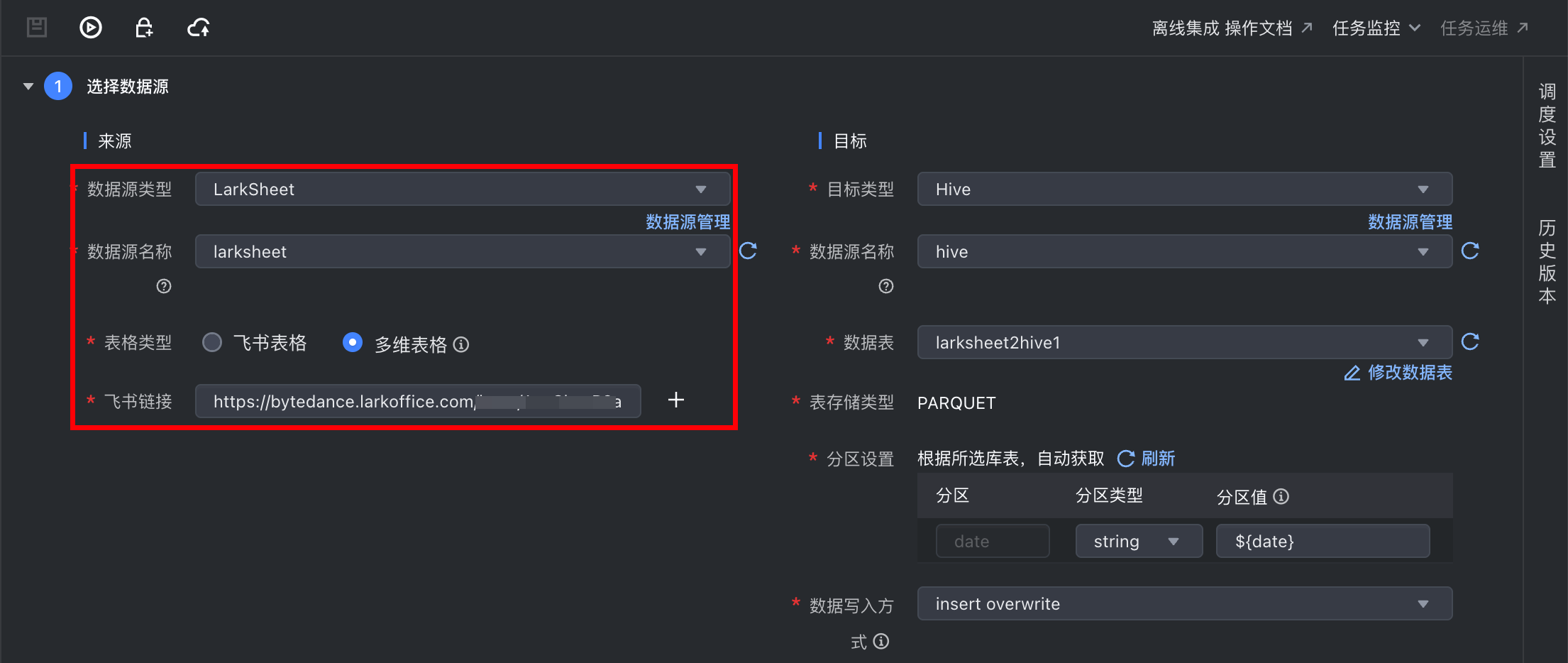1568x663 pixels.
Task: Open the 历史版本 side tab
Action: point(1547,262)
